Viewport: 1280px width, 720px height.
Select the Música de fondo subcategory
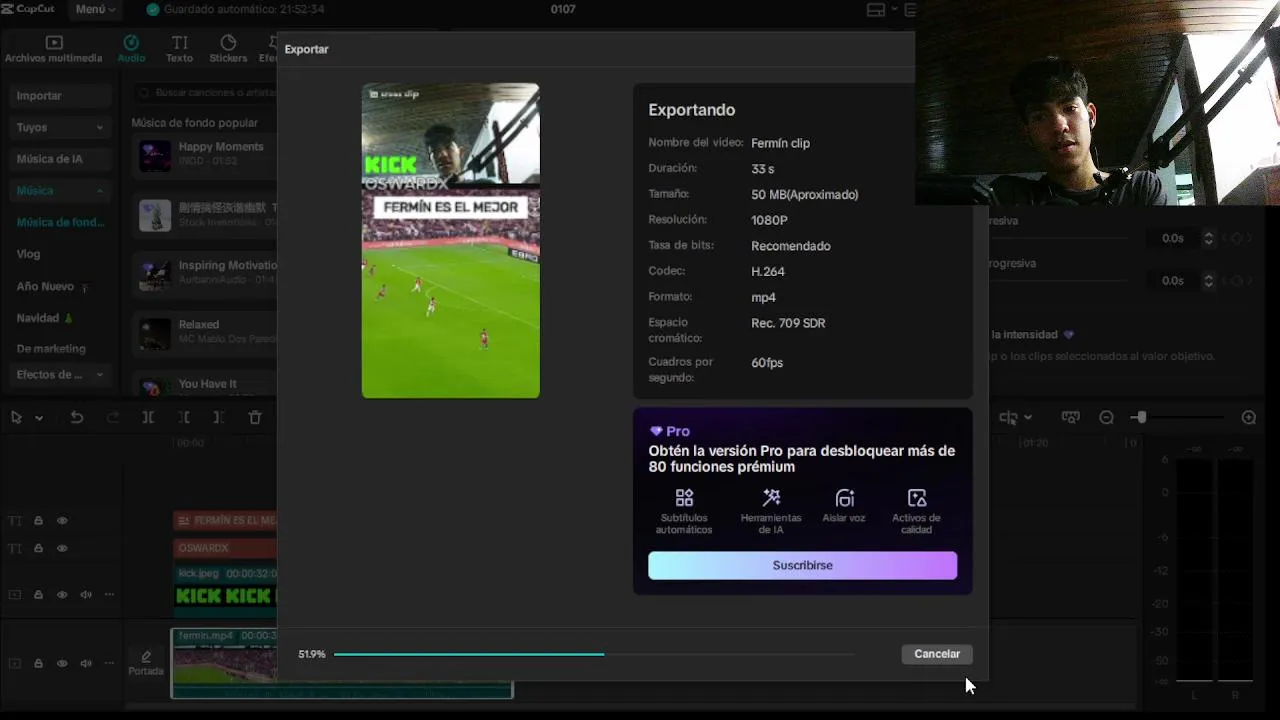point(59,222)
